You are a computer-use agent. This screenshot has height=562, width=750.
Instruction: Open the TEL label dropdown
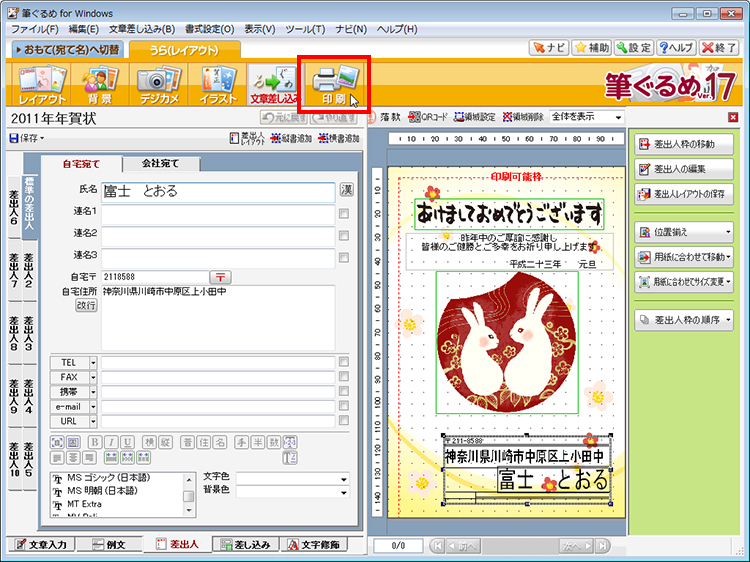93,363
